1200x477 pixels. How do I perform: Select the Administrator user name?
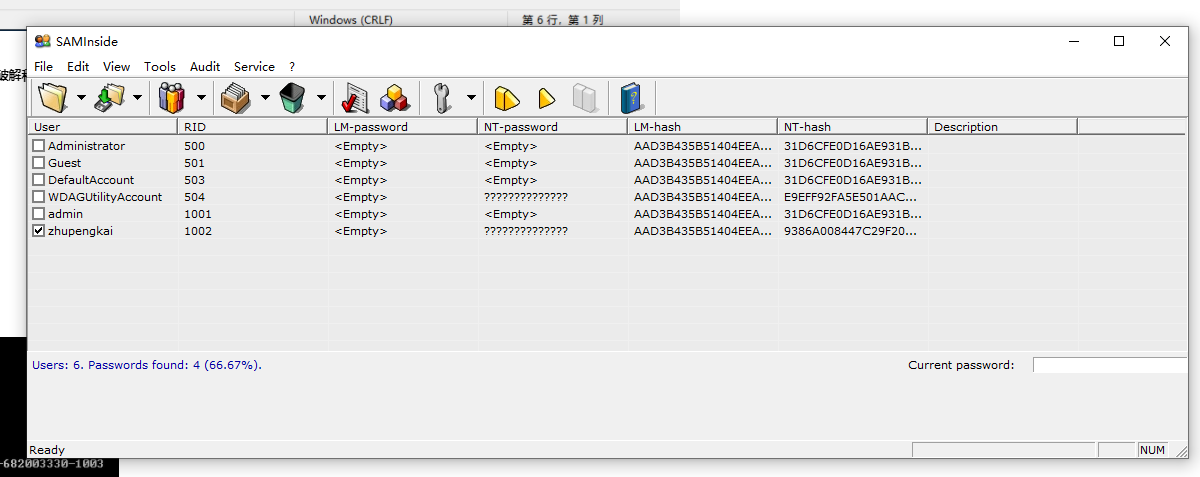(x=86, y=146)
